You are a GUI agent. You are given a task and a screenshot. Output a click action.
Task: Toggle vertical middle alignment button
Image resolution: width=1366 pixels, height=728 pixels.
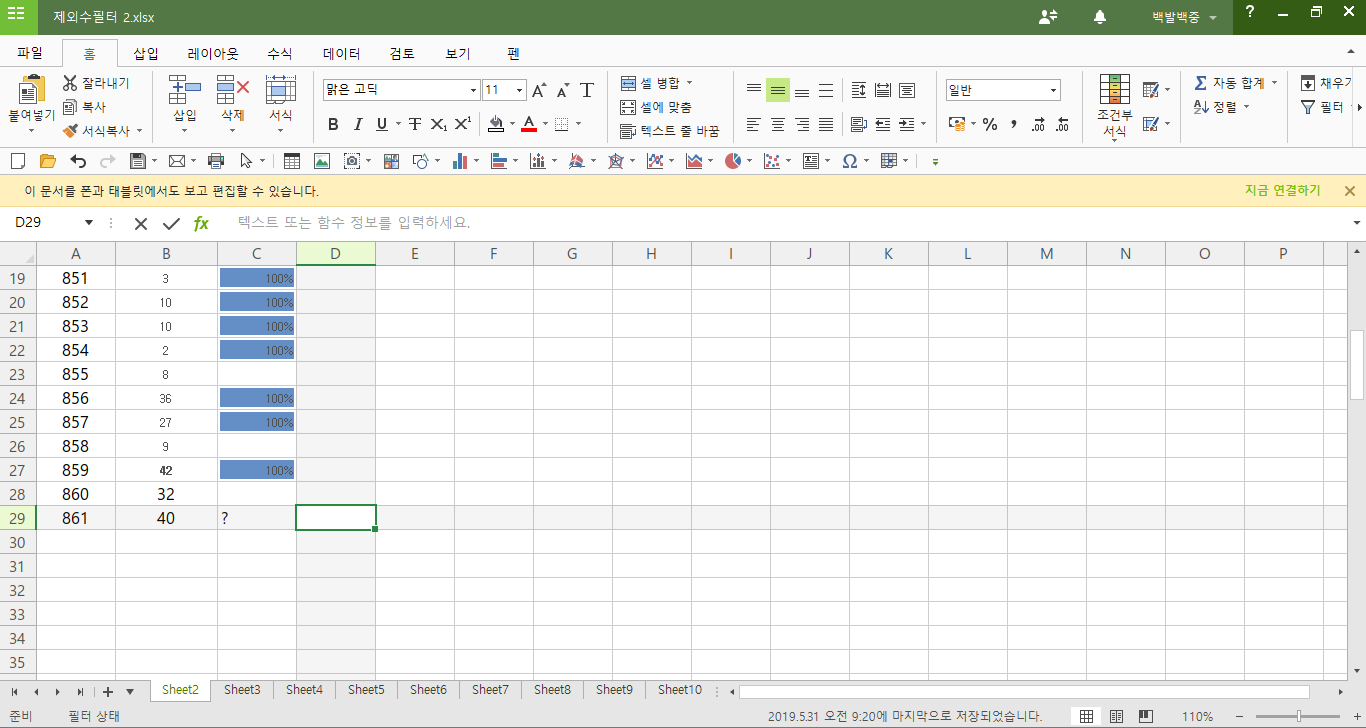(x=777, y=91)
